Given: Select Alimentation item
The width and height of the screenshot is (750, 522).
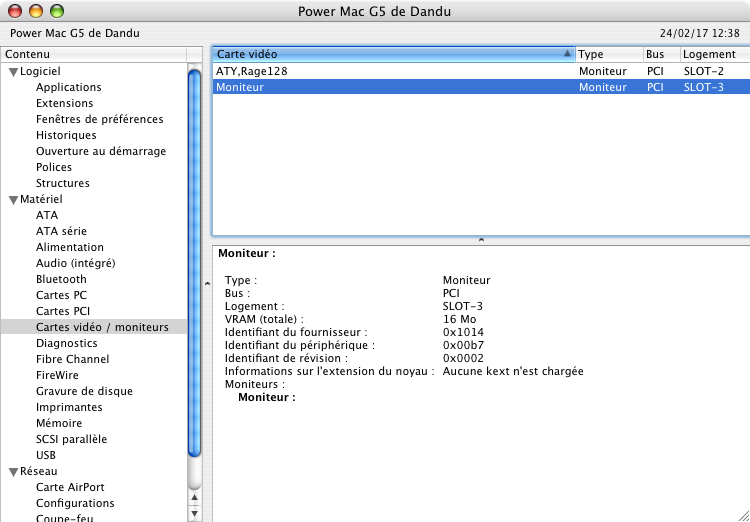Looking at the screenshot, I should tap(70, 247).
